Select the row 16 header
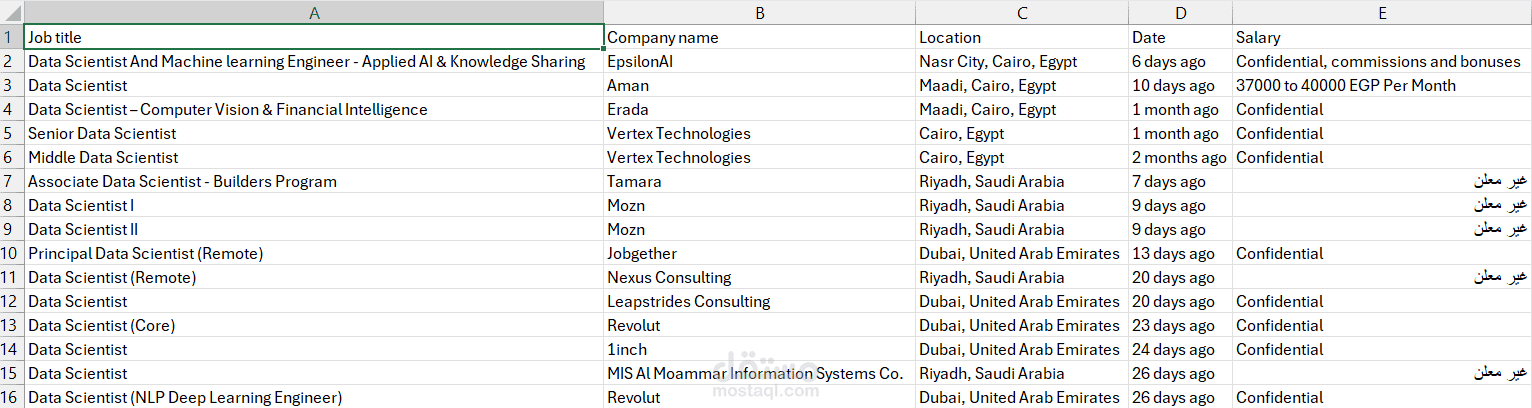This screenshot has height=408, width=1532. pyautogui.click(x=12, y=397)
